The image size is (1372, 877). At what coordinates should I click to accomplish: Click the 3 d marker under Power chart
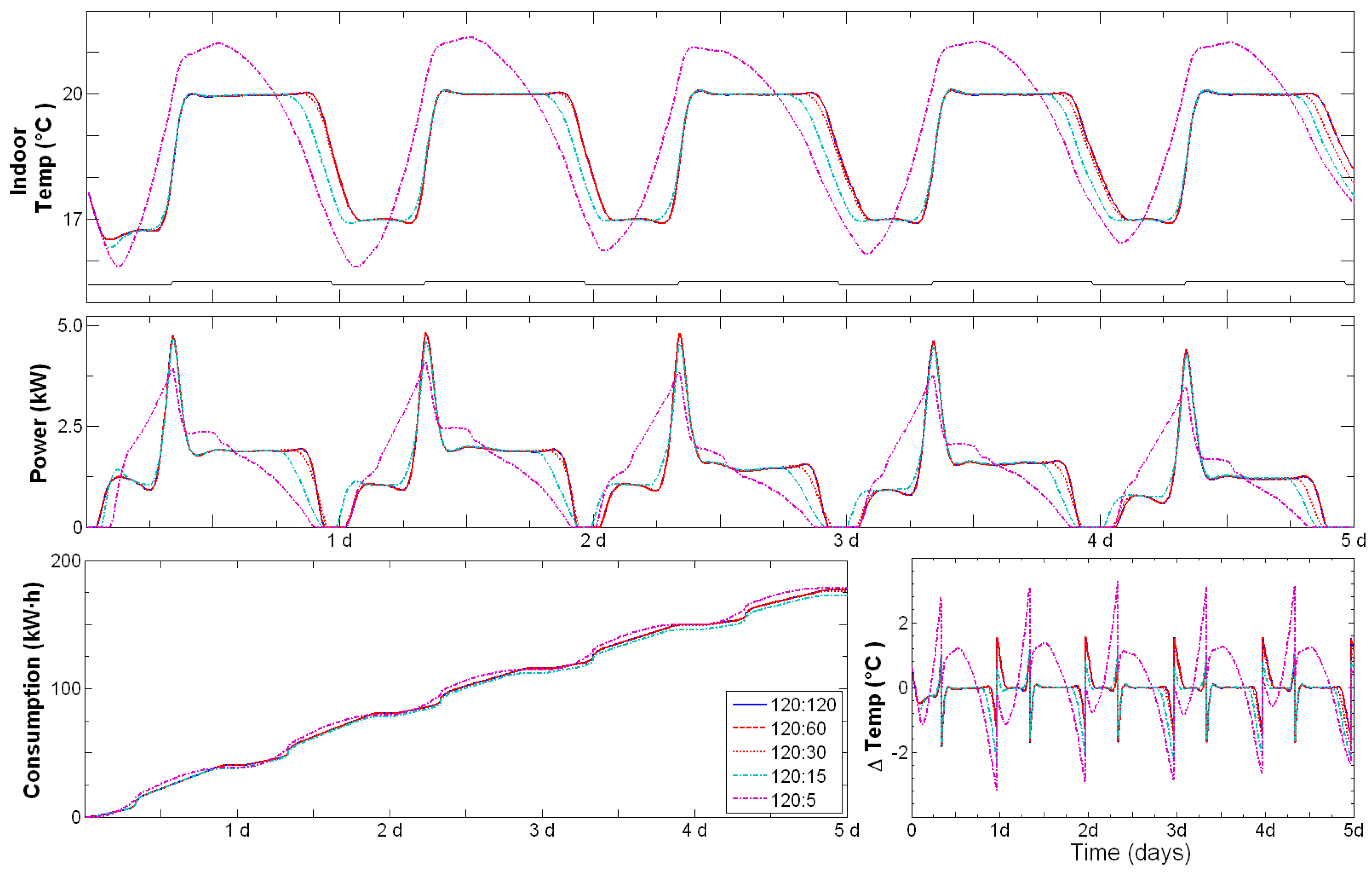point(846,541)
